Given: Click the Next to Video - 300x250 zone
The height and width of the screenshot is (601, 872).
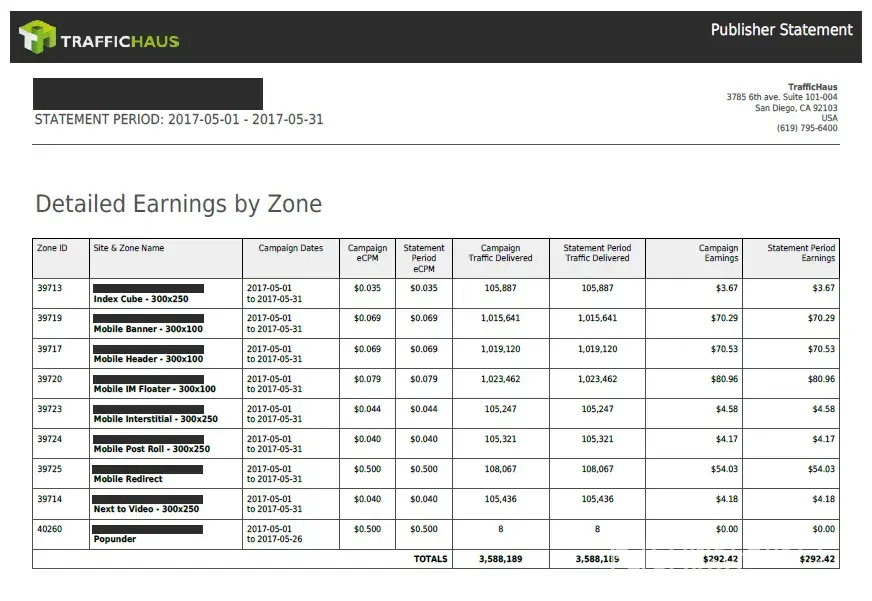Looking at the screenshot, I should pyautogui.click(x=146, y=509).
